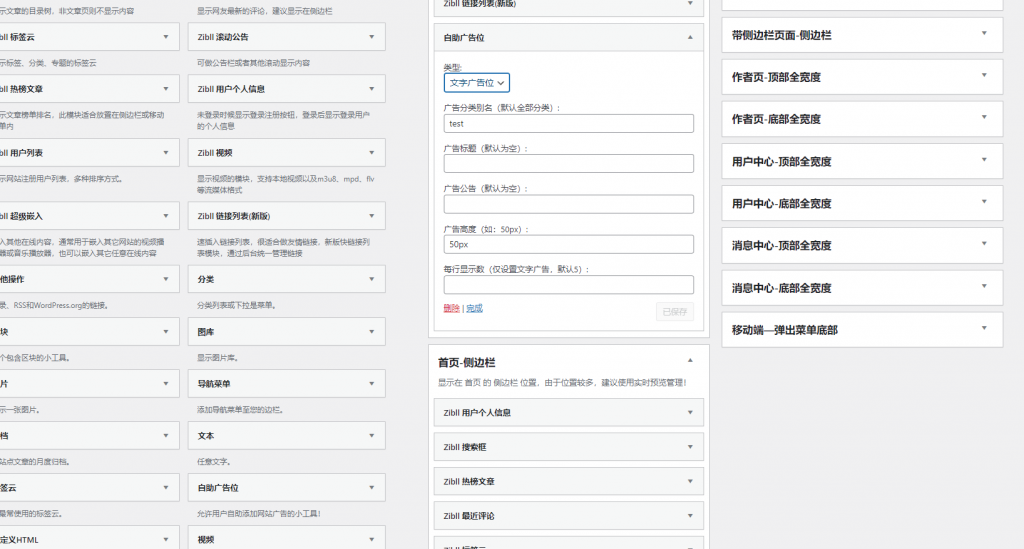Focus the 每行显示数 input field
1024x549 pixels.
[x=569, y=285]
